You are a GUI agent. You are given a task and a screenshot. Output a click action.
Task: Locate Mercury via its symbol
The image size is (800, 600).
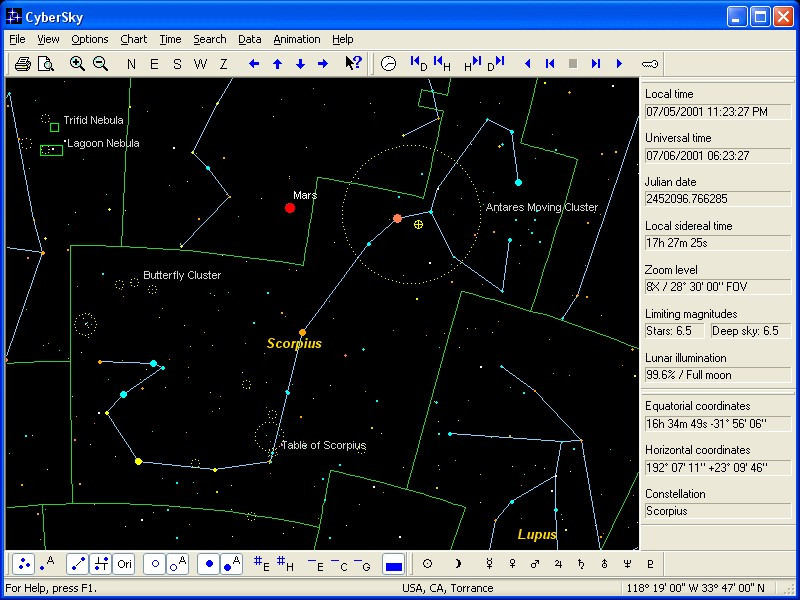pyautogui.click(x=489, y=564)
